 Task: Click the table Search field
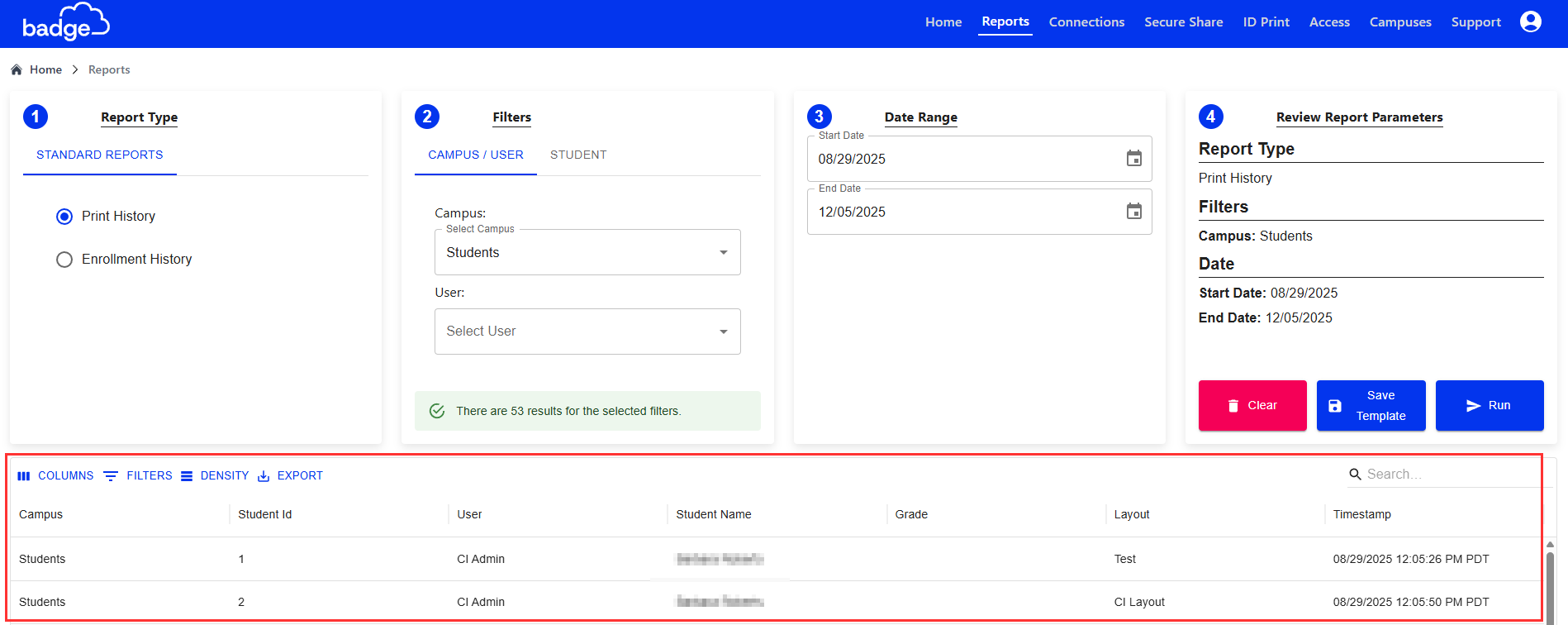point(1450,475)
